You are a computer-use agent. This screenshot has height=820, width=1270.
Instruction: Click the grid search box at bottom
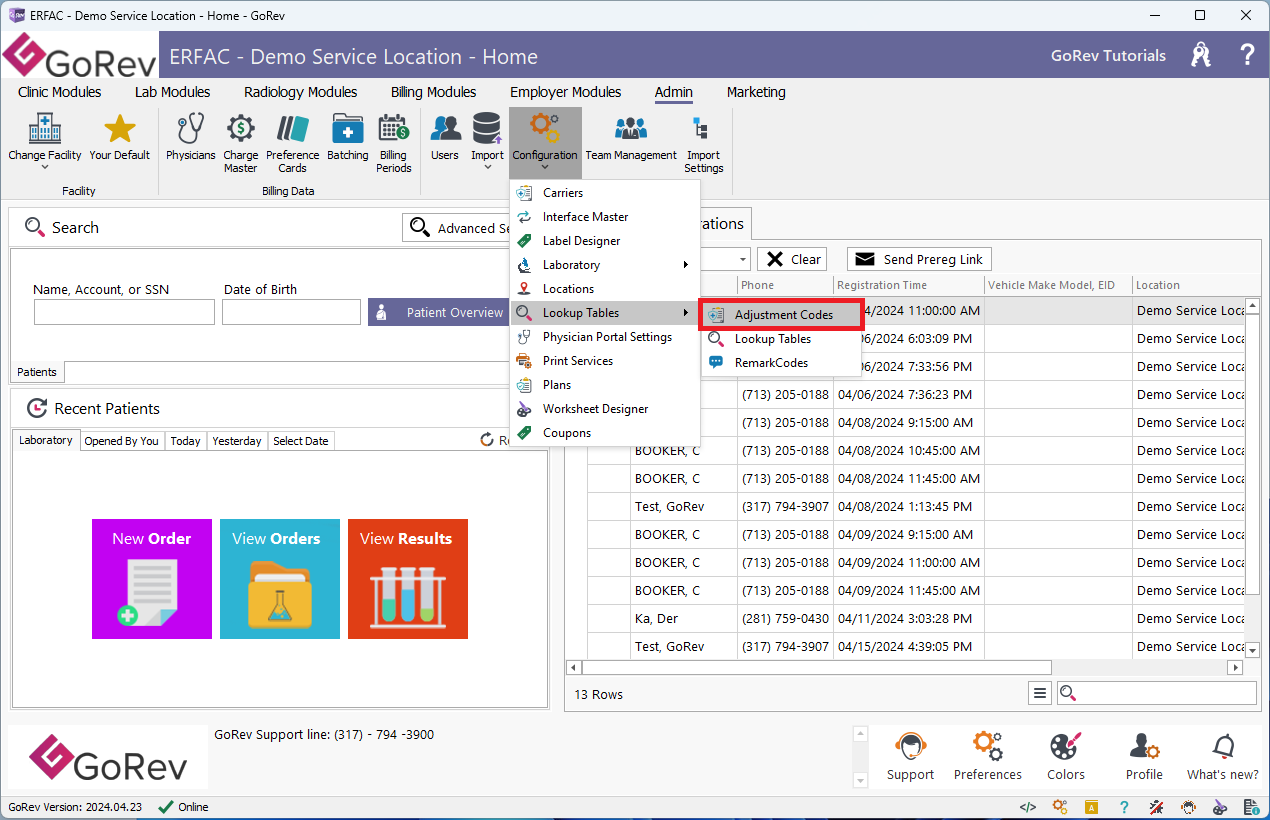tap(1157, 693)
